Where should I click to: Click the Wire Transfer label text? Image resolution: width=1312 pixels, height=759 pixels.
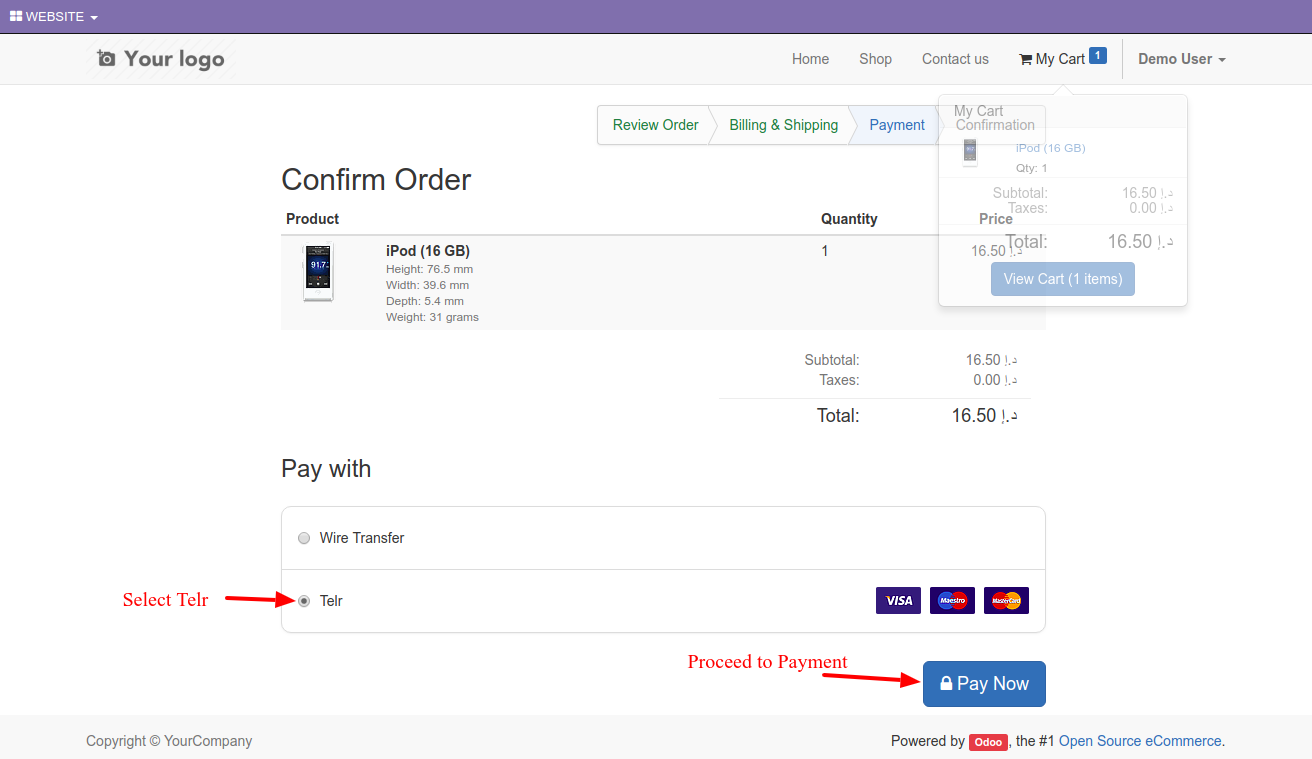click(362, 538)
